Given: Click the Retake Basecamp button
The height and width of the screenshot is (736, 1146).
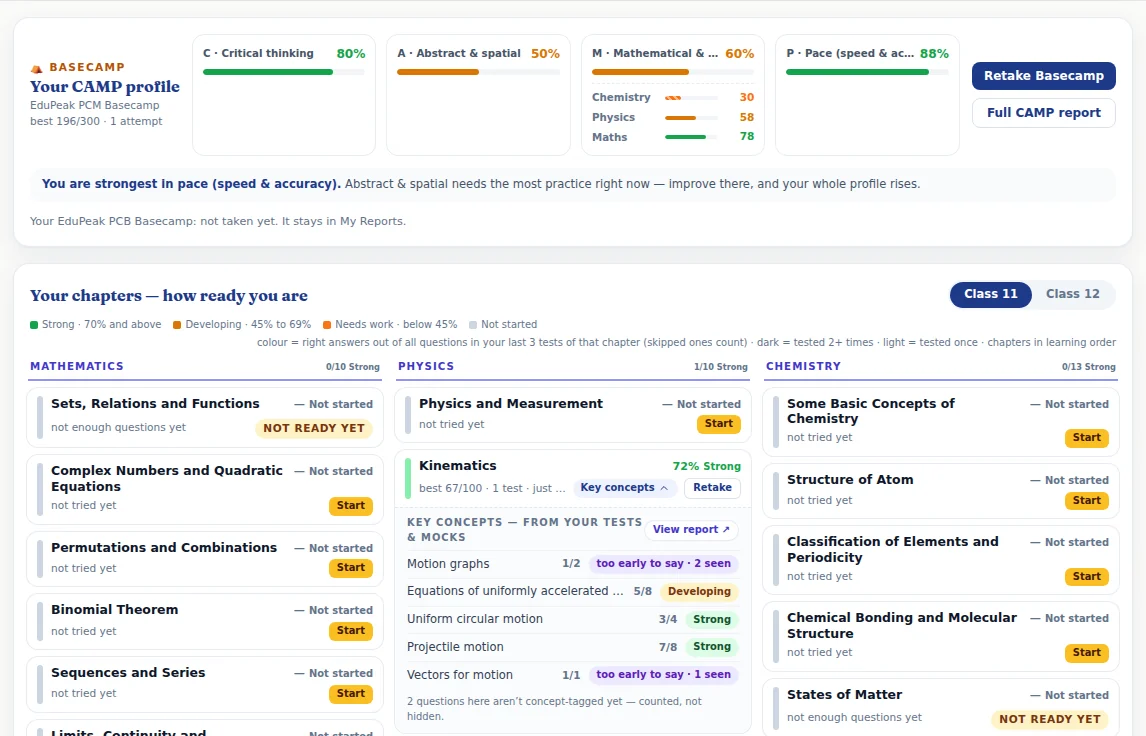Looking at the screenshot, I should click(x=1043, y=76).
